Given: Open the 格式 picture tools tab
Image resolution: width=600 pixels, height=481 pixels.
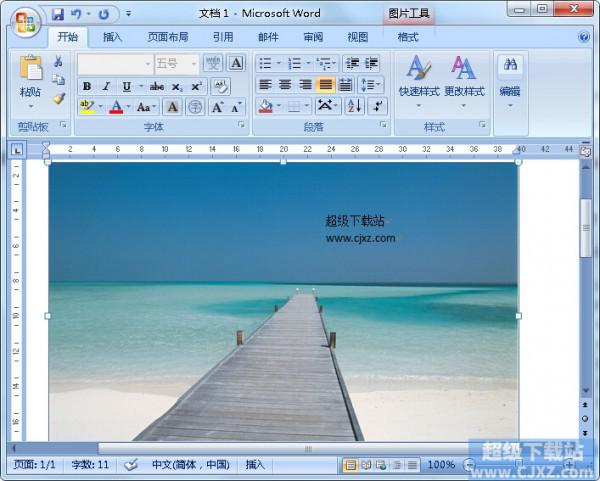Looking at the screenshot, I should point(408,37).
